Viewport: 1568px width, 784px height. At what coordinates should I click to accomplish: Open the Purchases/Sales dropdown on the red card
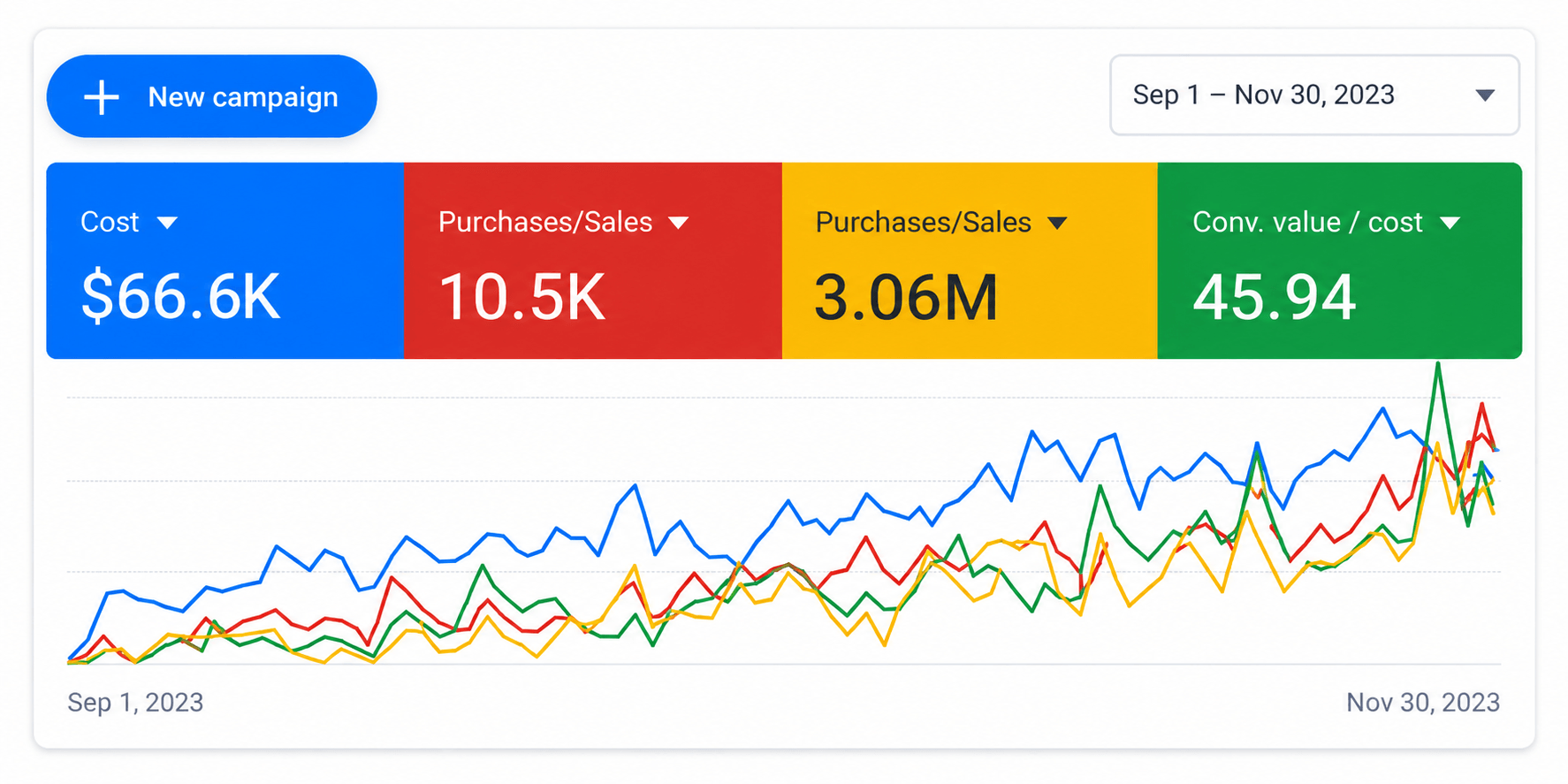pyautogui.click(x=679, y=223)
